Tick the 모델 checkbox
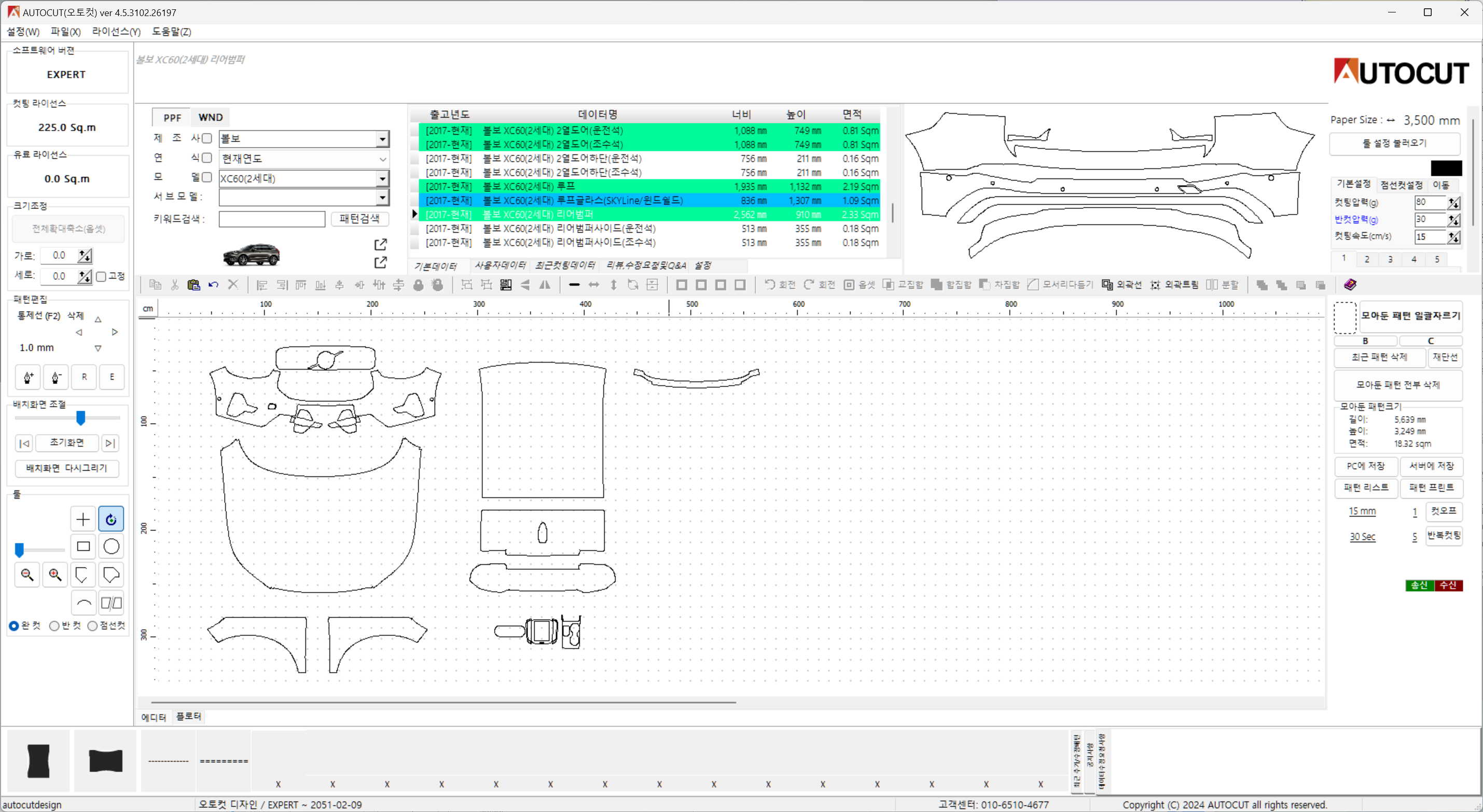This screenshot has width=1483, height=812. point(206,177)
